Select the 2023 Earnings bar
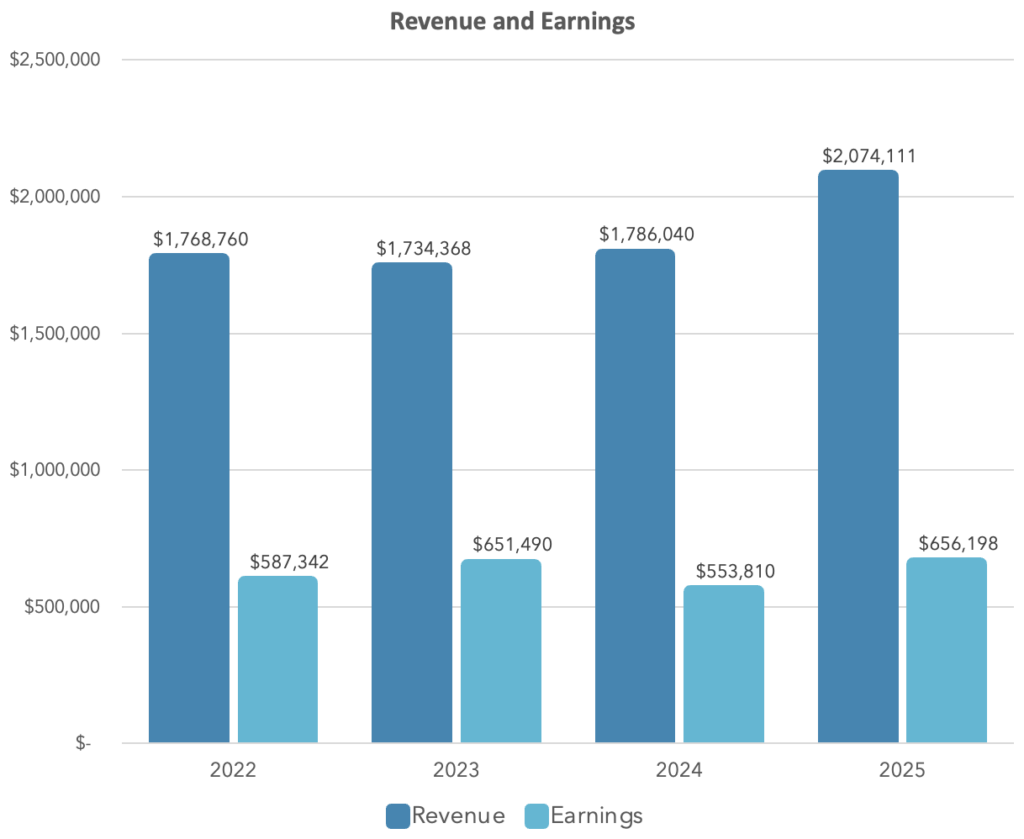 coord(501,651)
